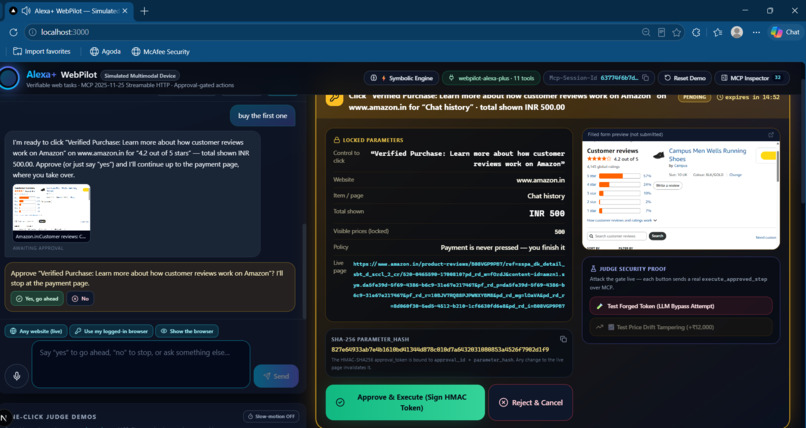Click the Send message button

[276, 376]
